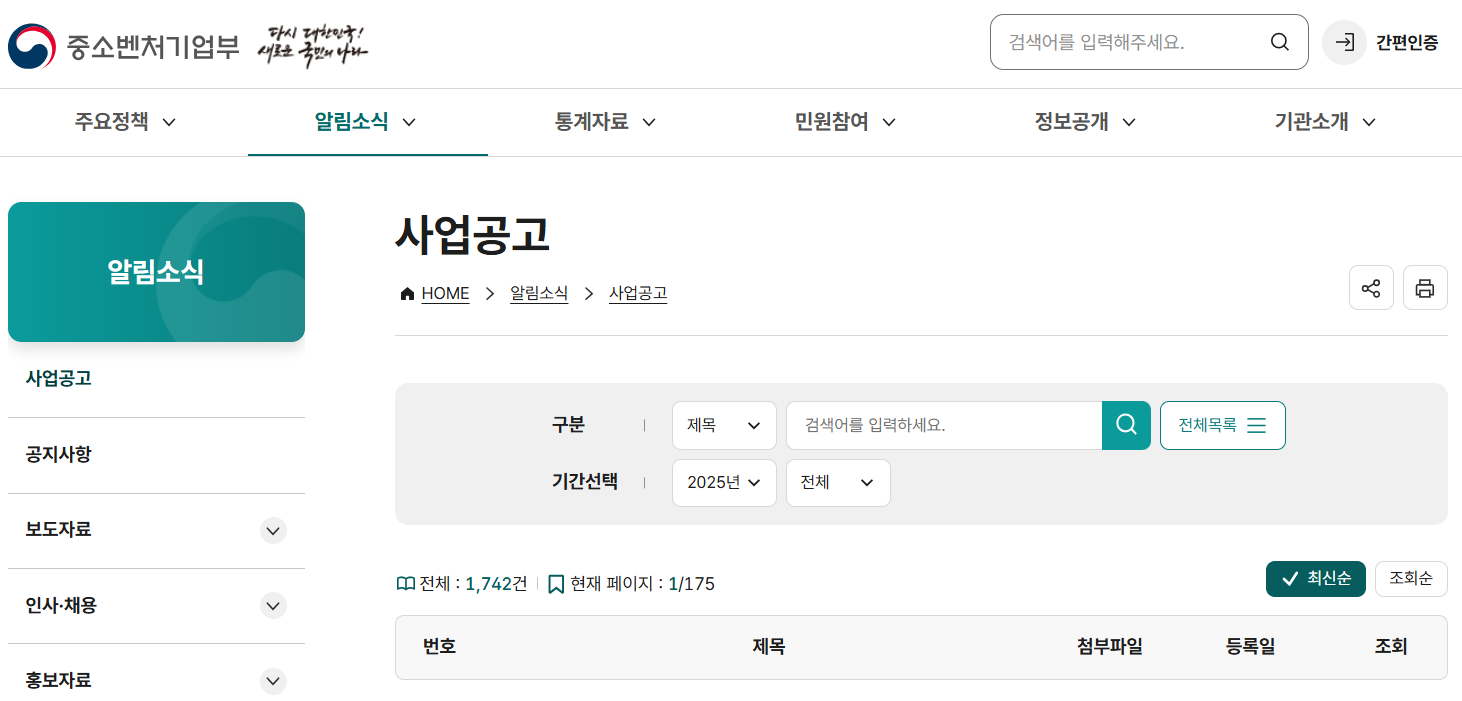1462x701 pixels.
Task: Click the HOME breadcrumb link
Action: coord(445,293)
